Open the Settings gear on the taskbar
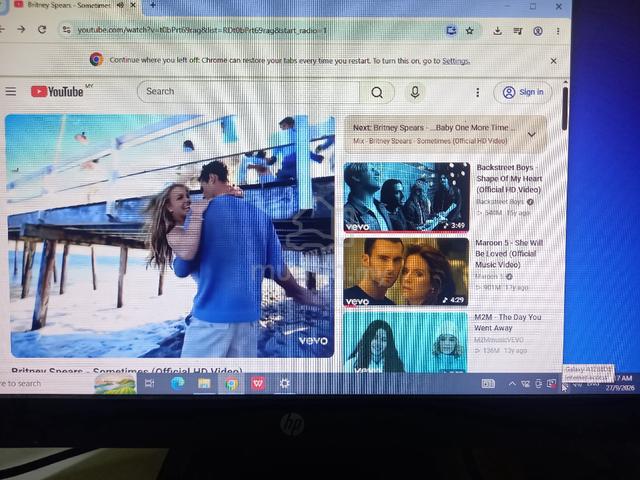The height and width of the screenshot is (480, 640). [x=284, y=383]
